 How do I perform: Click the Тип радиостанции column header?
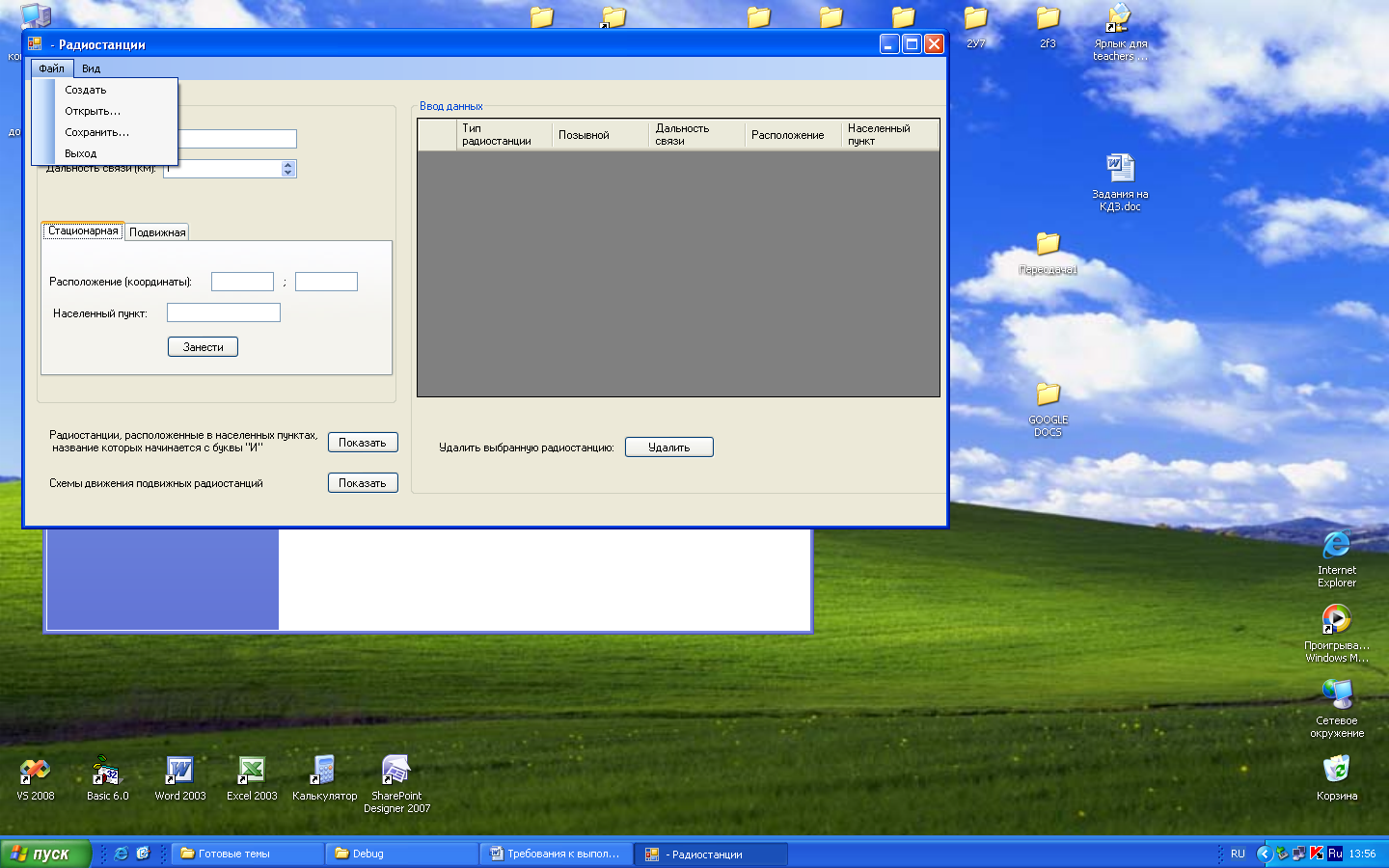click(504, 135)
